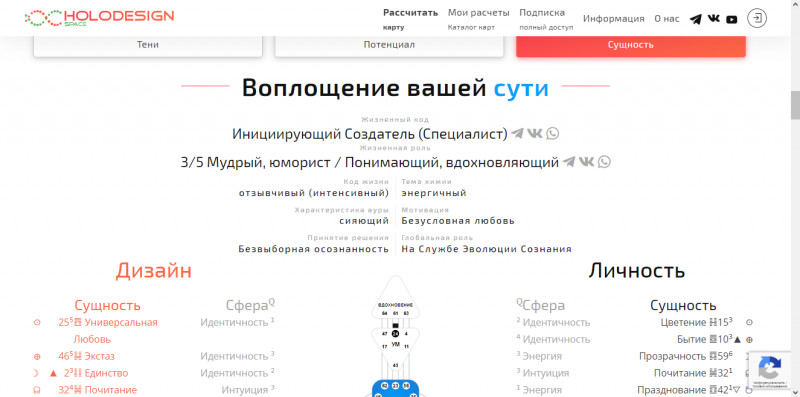Open 2 Единство gate link
Viewport: 800px width, 397px height.
96,373
